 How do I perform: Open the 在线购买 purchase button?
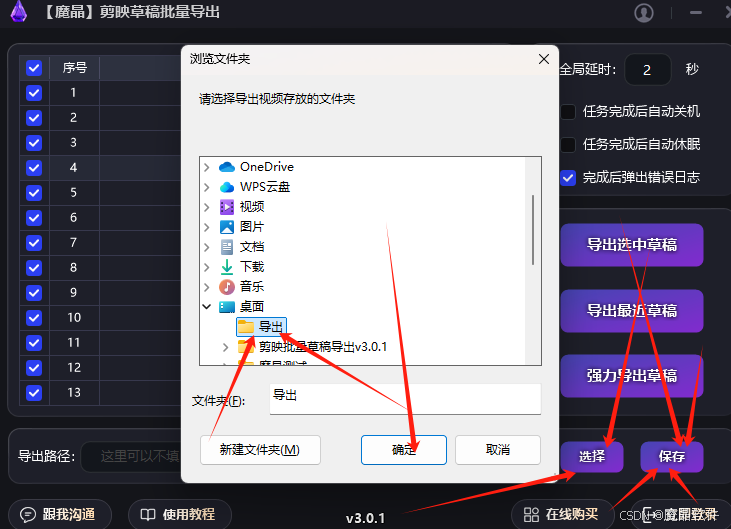point(563,515)
